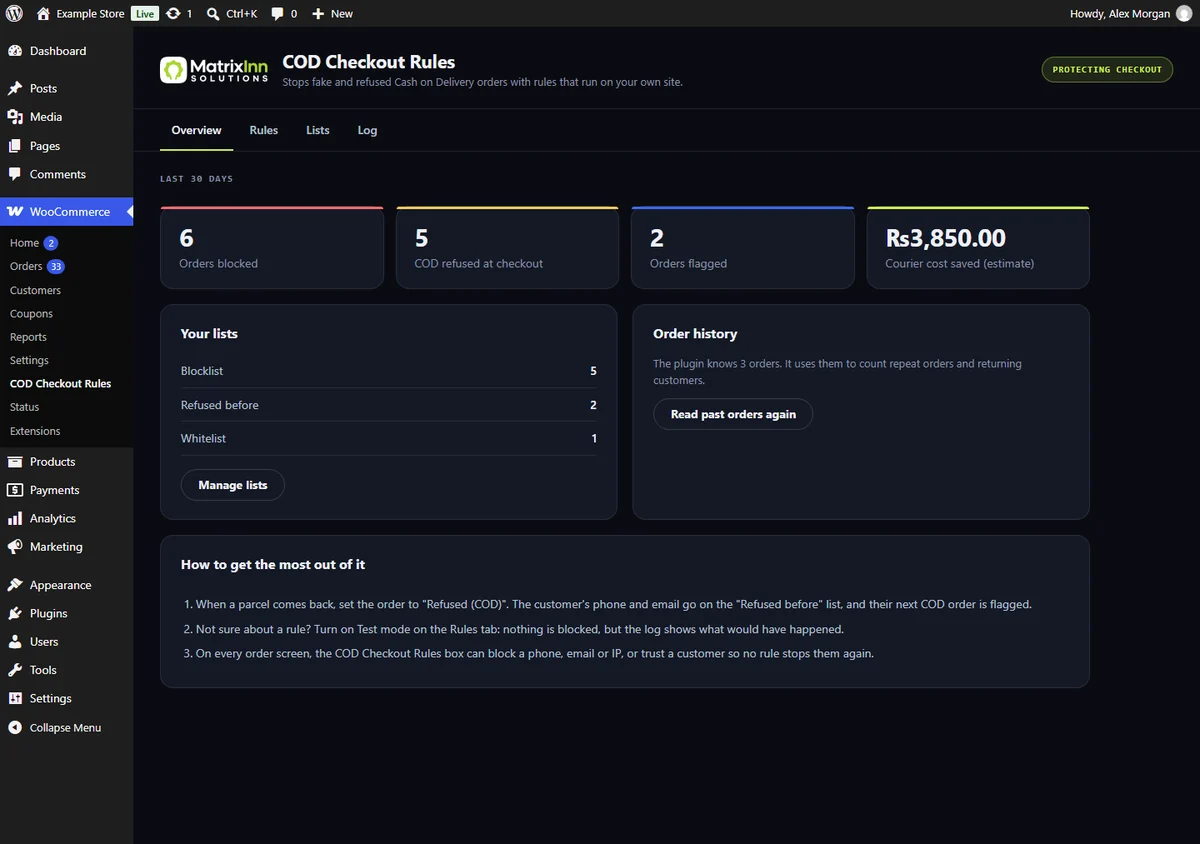Open the Status submenu item
Screen dimensions: 1200x844
[x=24, y=407]
